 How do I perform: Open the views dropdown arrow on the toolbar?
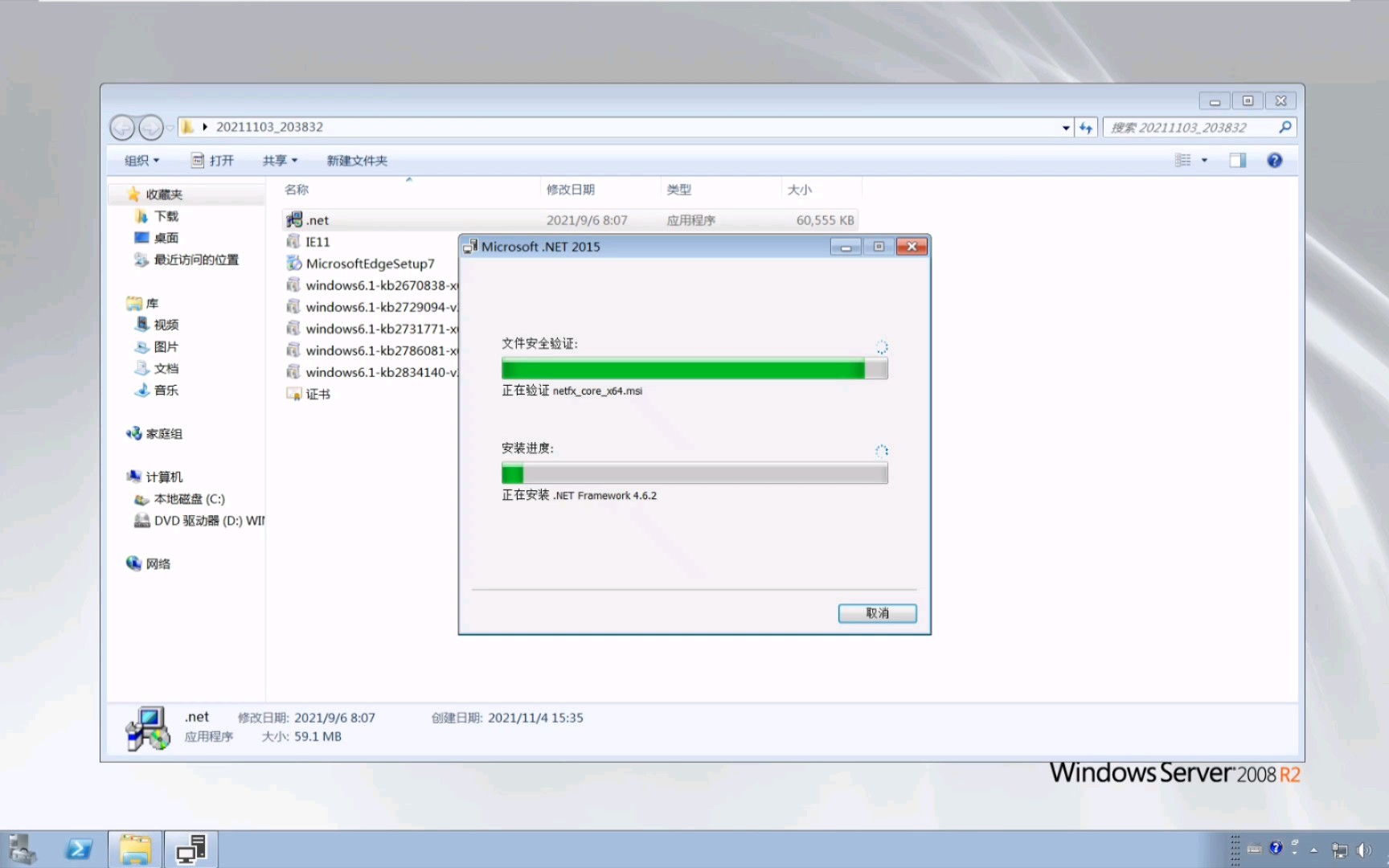pyautogui.click(x=1203, y=160)
